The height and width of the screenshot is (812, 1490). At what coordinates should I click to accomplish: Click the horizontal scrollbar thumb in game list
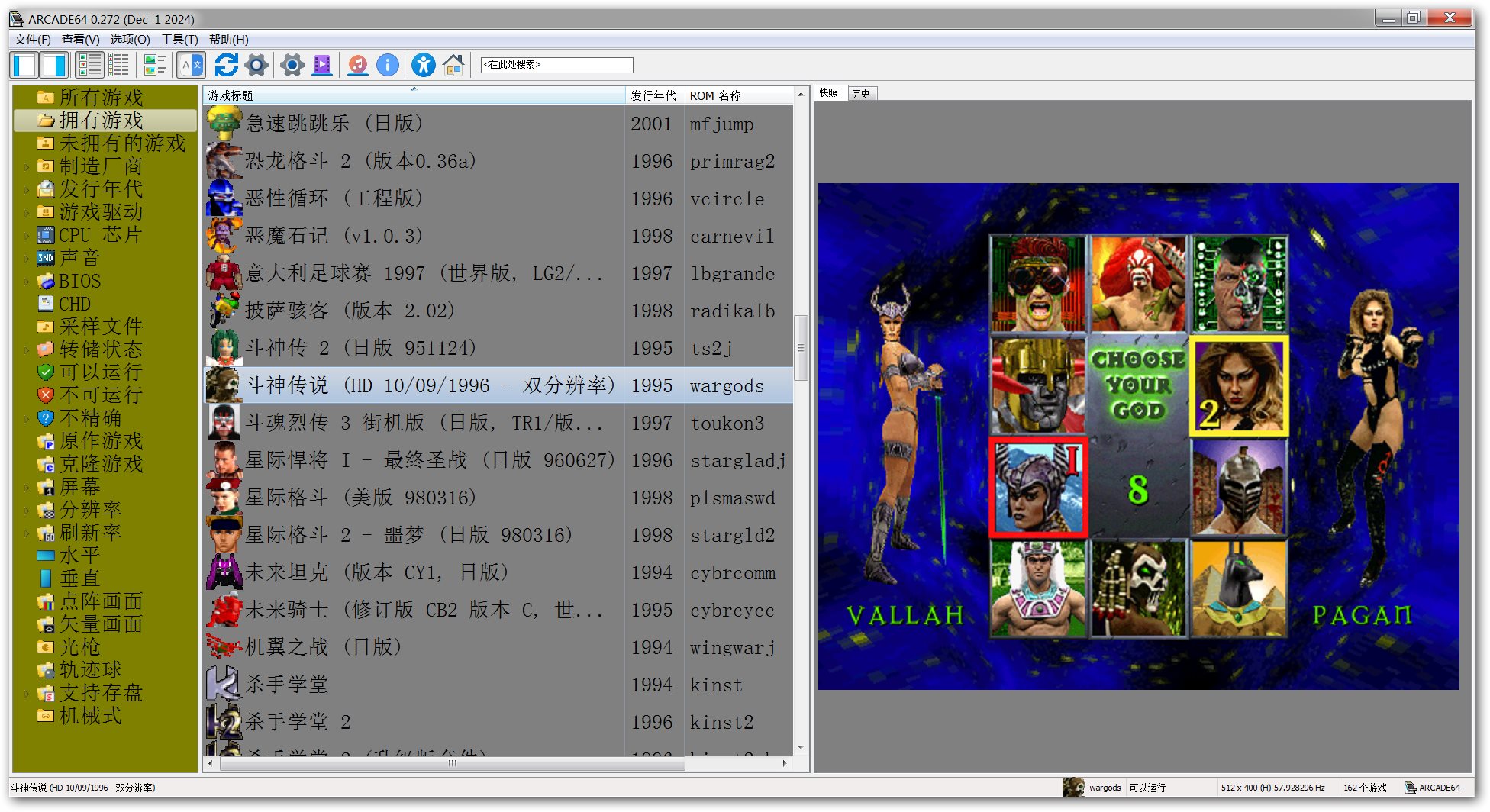(x=453, y=763)
